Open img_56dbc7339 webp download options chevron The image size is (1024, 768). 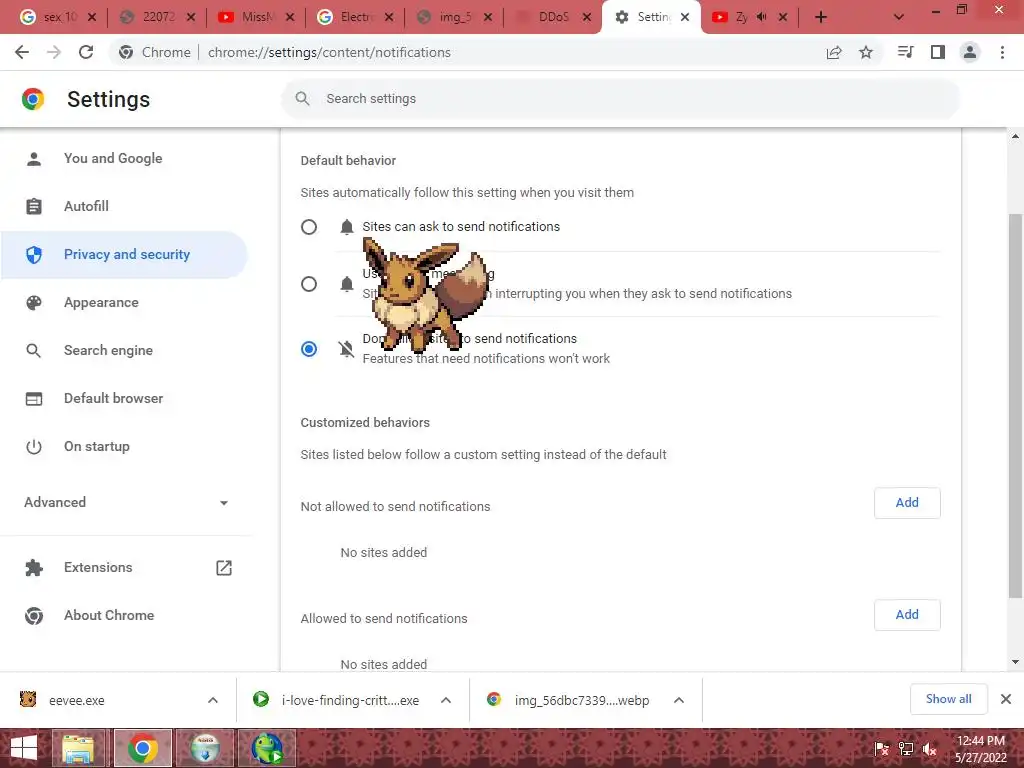click(x=679, y=700)
